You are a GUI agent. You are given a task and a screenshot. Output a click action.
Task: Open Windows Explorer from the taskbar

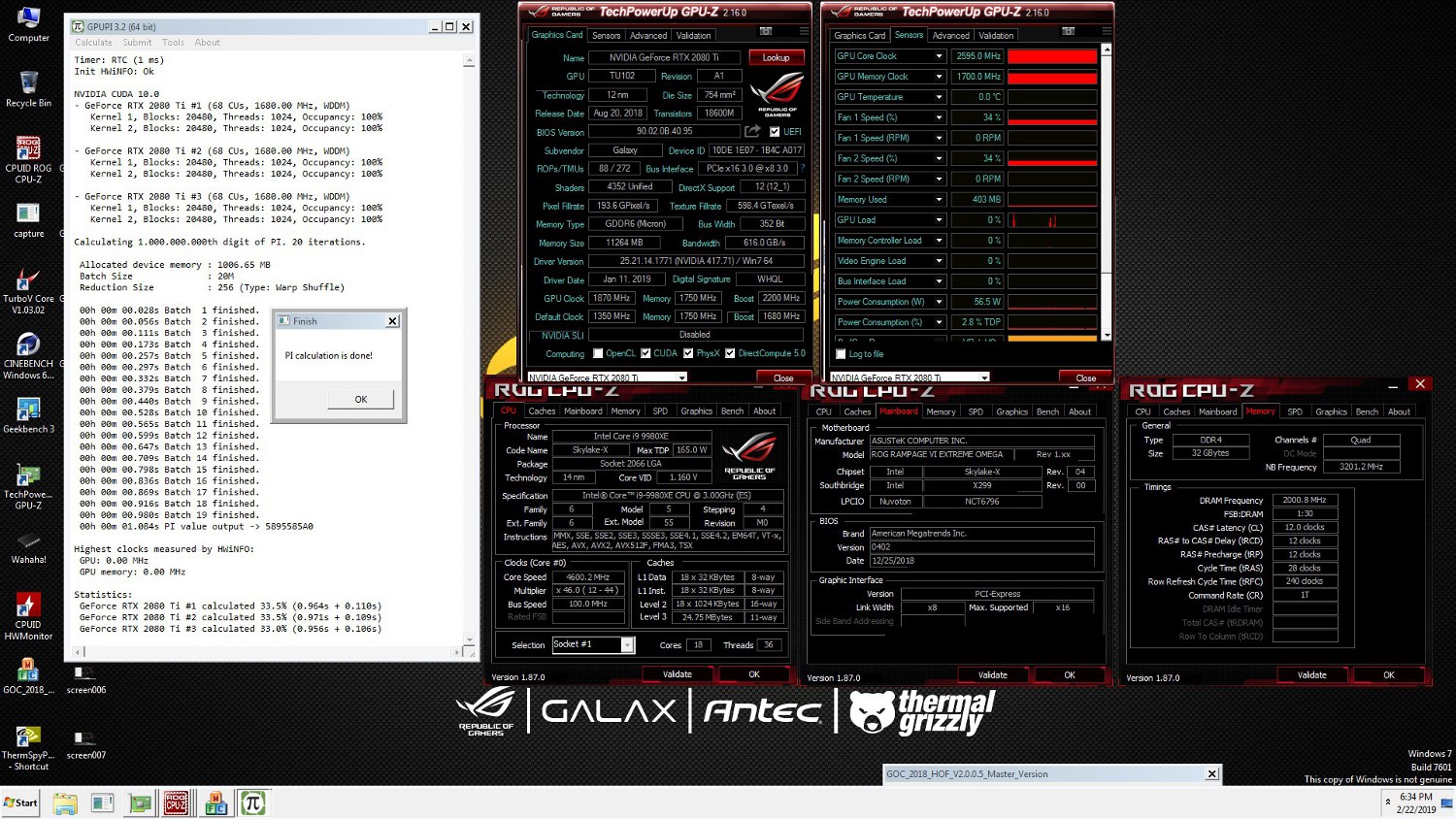[65, 803]
